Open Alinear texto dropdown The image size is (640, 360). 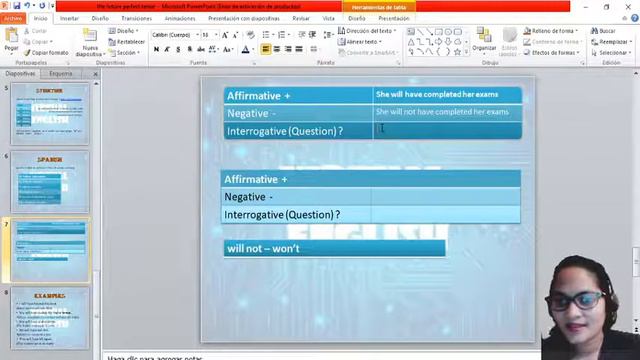point(360,42)
